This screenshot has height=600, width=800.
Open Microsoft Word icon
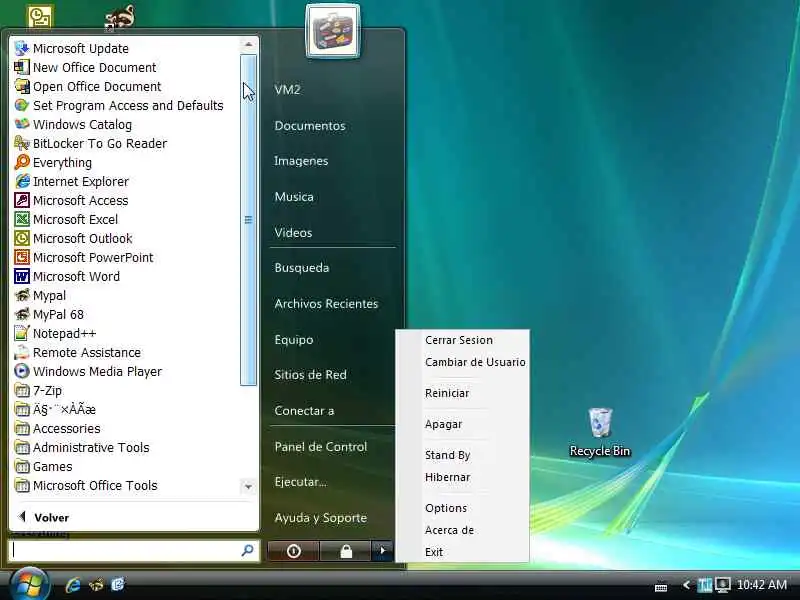click(22, 276)
